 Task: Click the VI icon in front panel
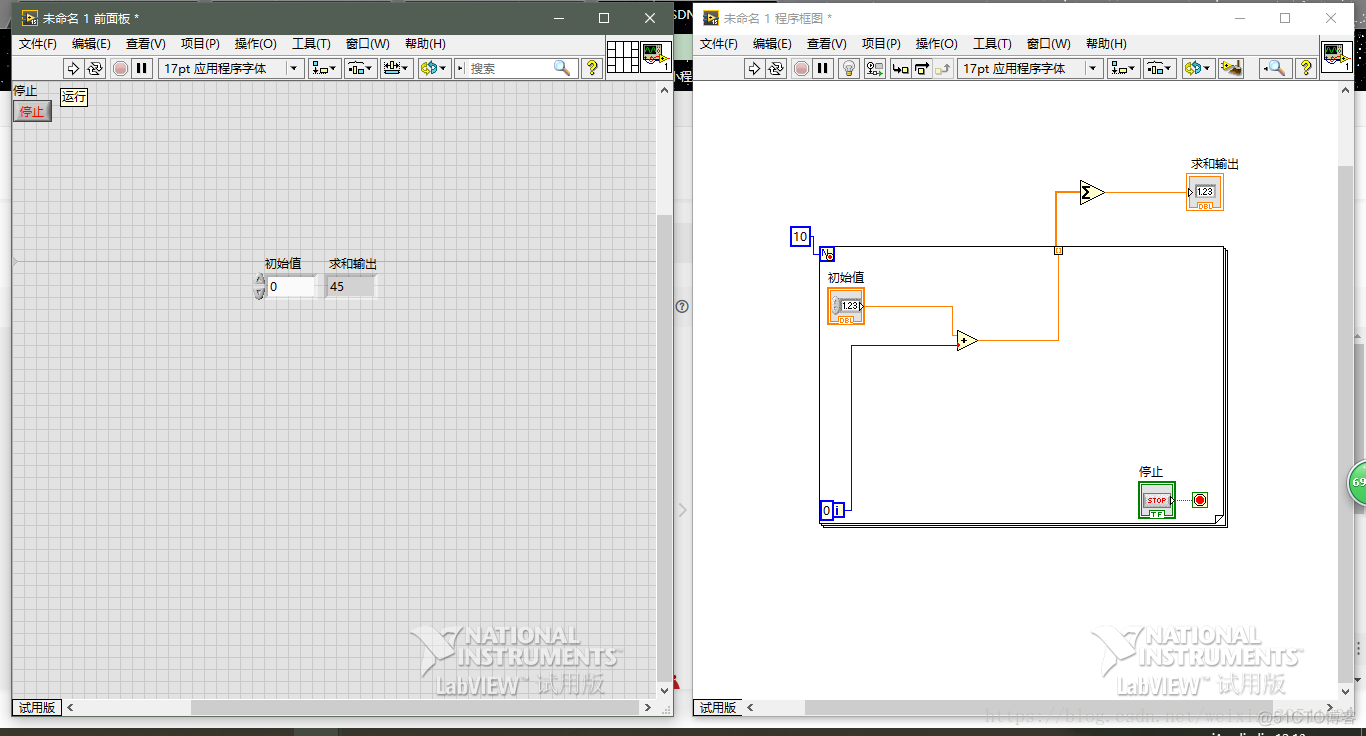click(x=657, y=57)
